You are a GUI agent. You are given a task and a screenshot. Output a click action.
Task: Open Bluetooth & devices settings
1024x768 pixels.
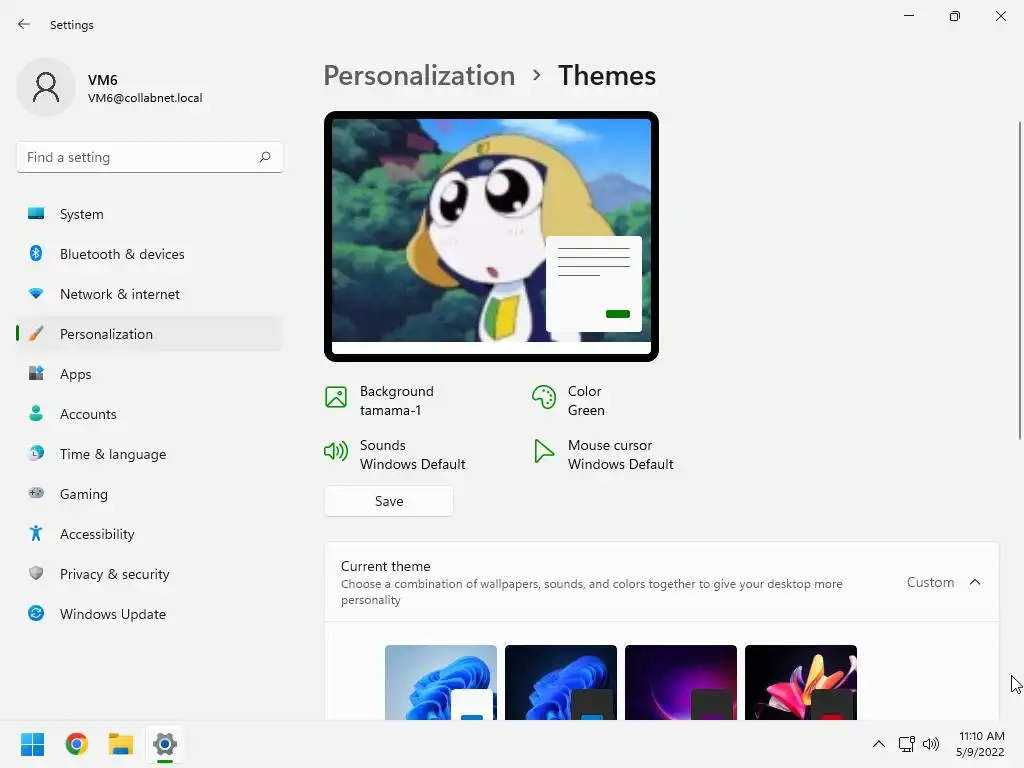[x=150, y=254]
